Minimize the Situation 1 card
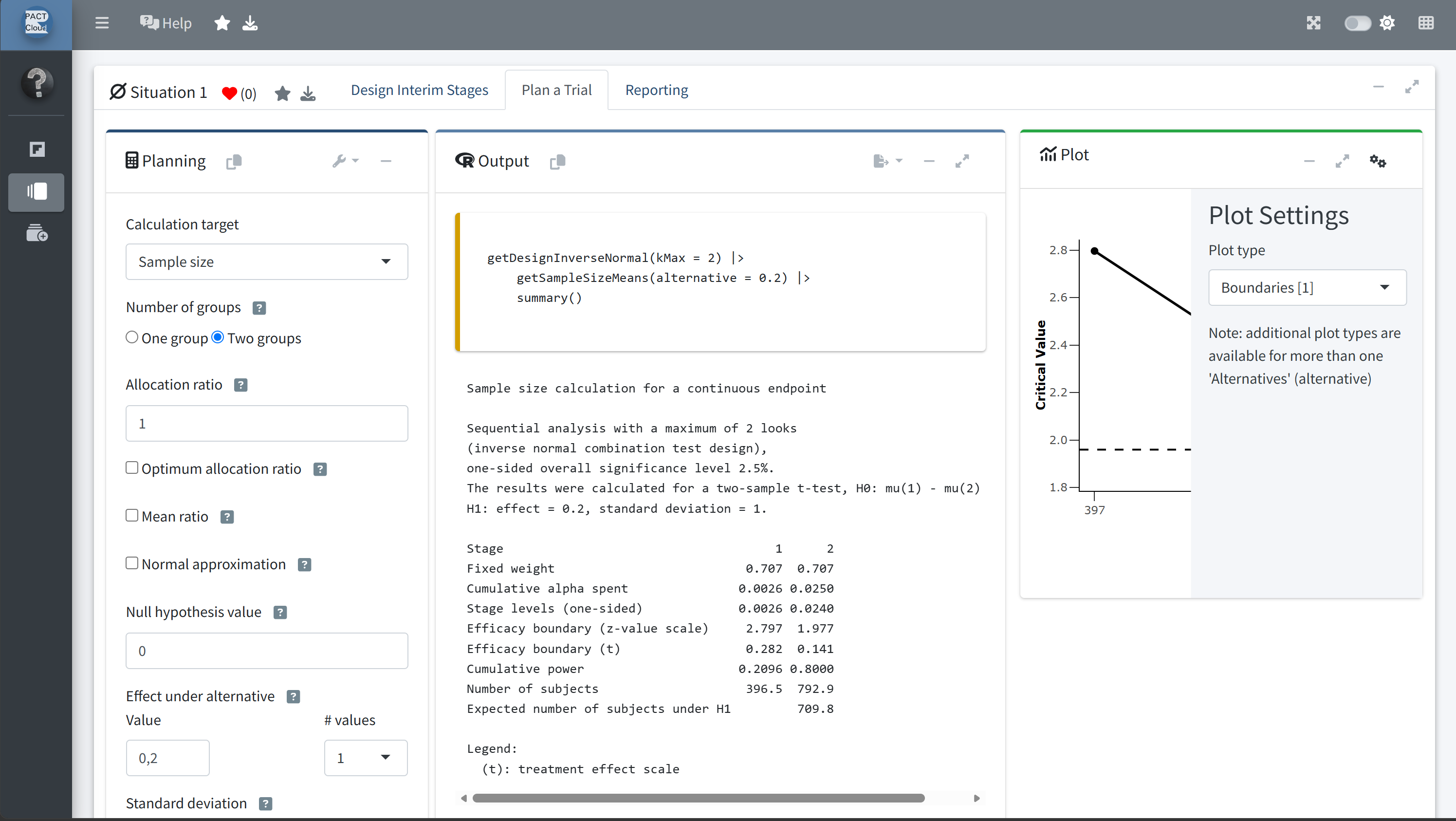The width and height of the screenshot is (1456, 821). click(1378, 87)
